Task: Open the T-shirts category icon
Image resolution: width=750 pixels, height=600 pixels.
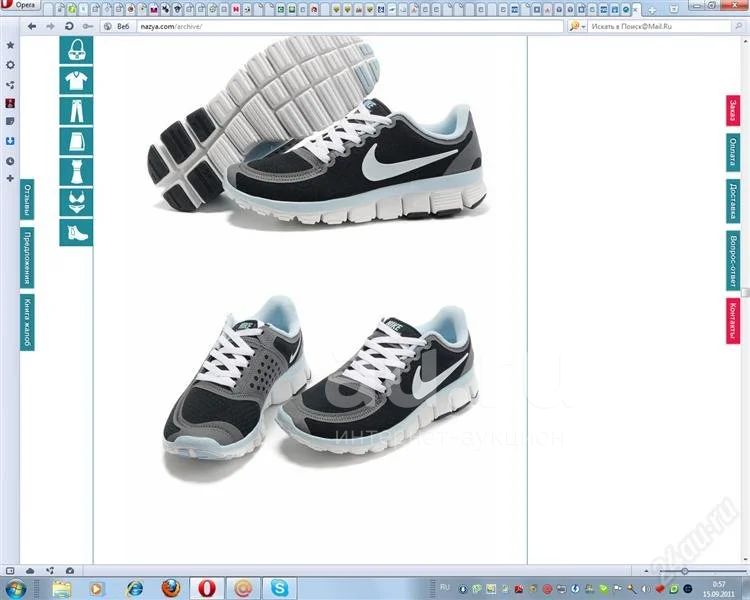Action: coord(76,80)
